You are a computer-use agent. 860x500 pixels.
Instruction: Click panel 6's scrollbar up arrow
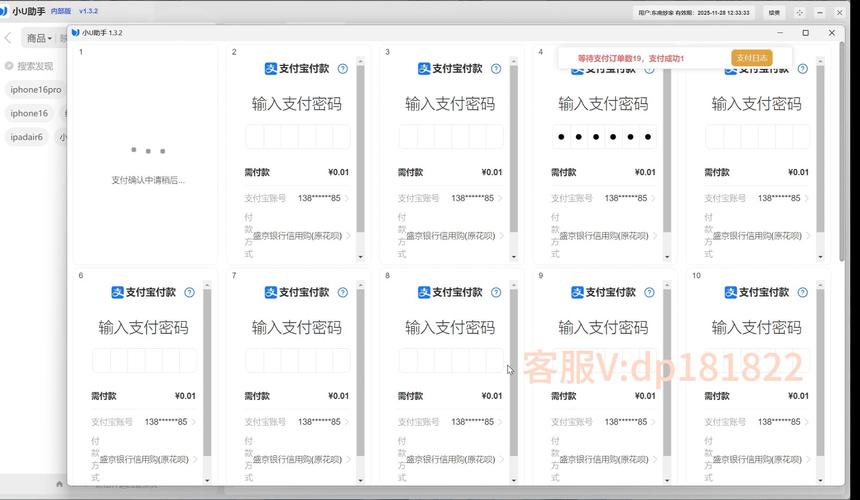[x=207, y=285]
